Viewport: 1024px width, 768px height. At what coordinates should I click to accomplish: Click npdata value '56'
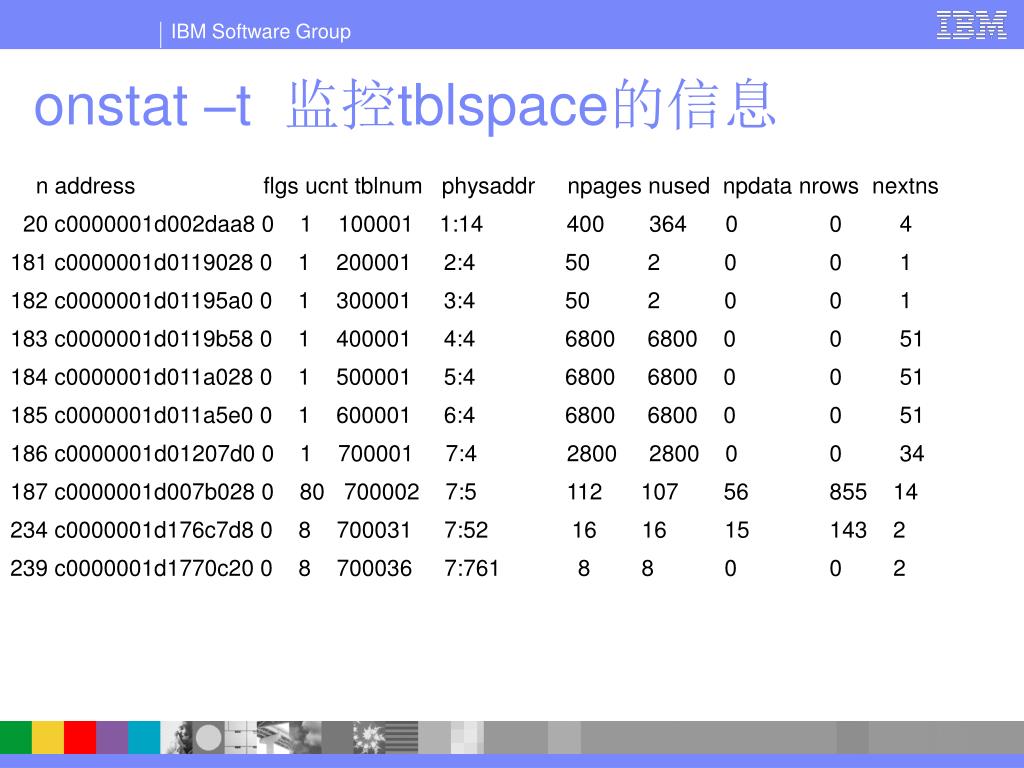736,492
